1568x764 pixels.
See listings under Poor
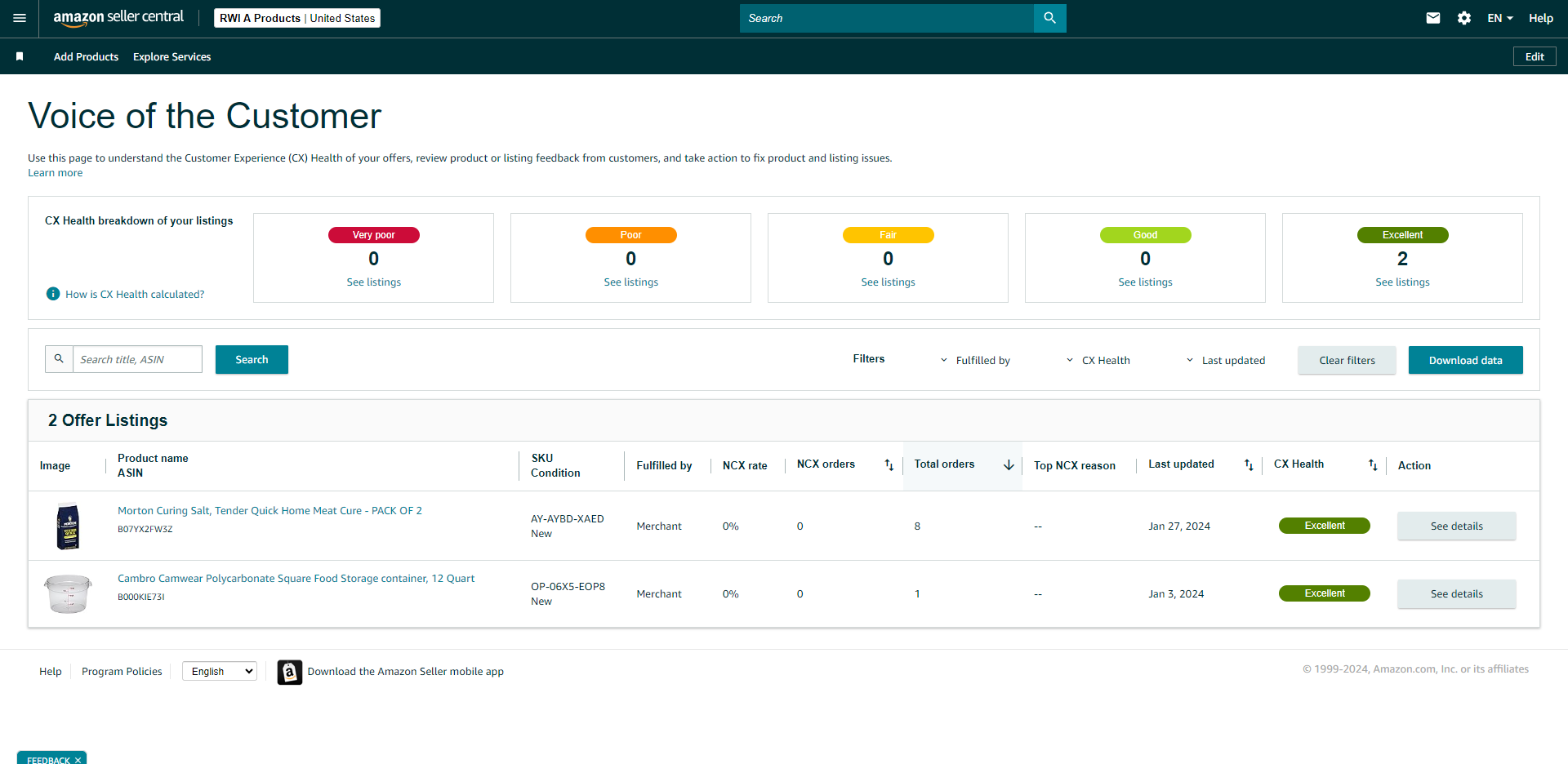630,282
